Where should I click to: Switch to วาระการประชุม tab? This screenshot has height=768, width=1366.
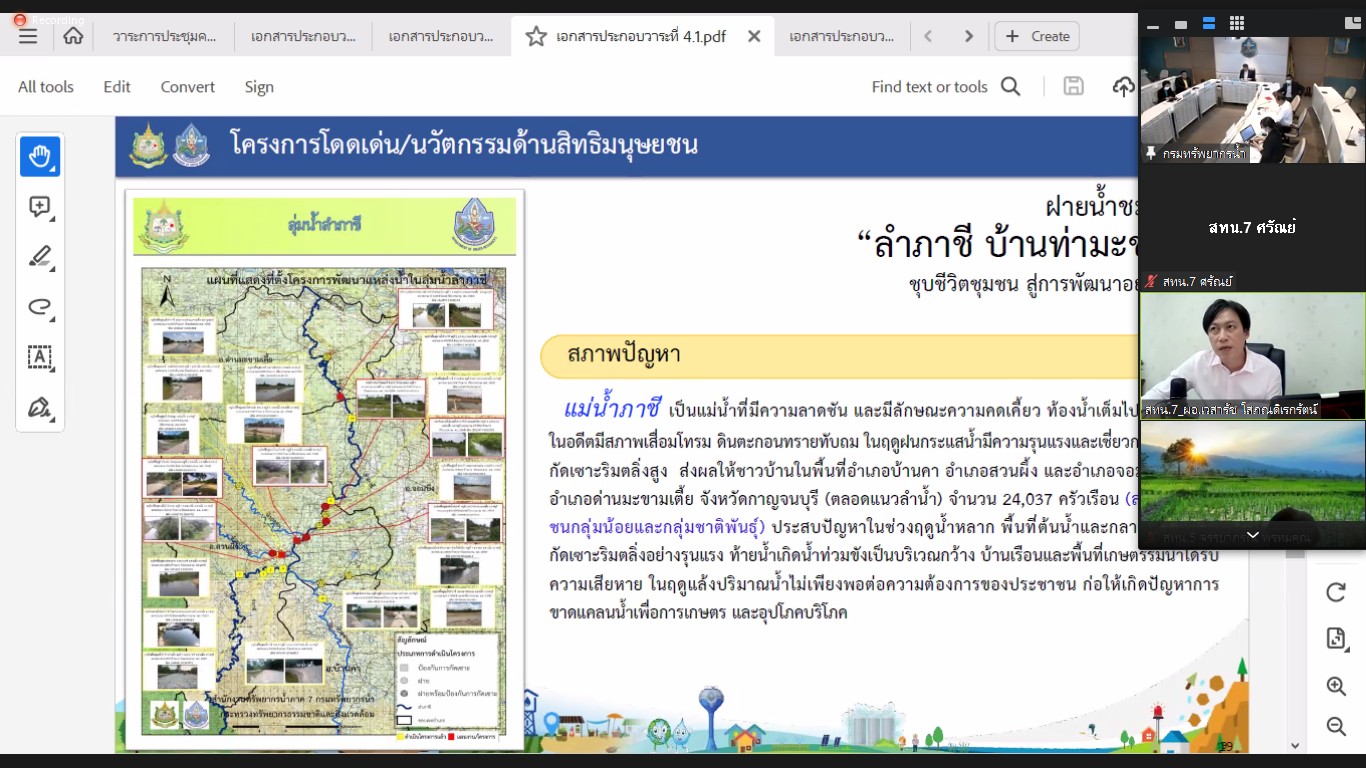(x=165, y=36)
